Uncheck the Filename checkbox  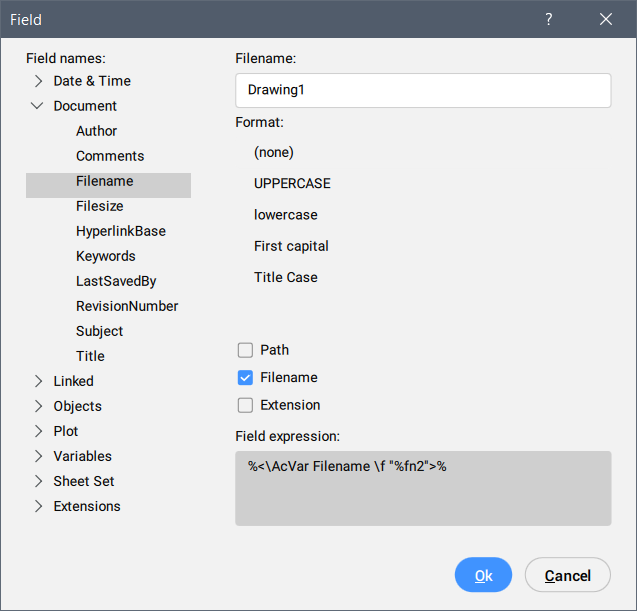[x=245, y=378]
